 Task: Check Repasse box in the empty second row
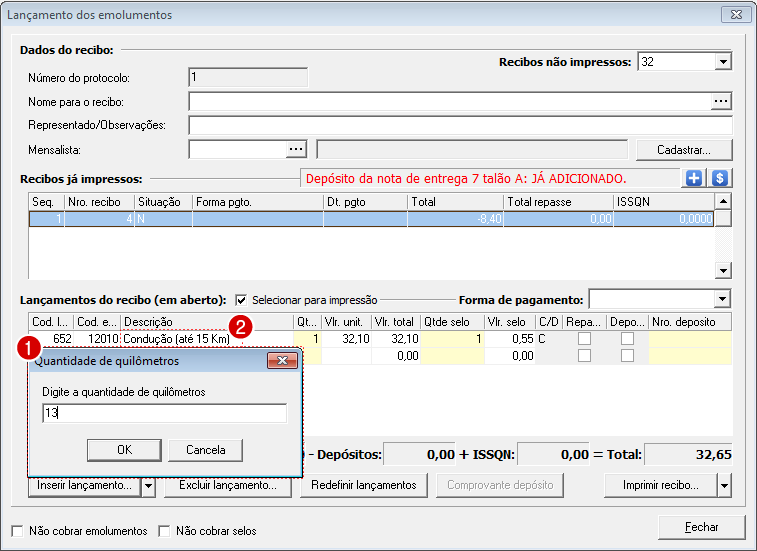pyautogui.click(x=584, y=356)
